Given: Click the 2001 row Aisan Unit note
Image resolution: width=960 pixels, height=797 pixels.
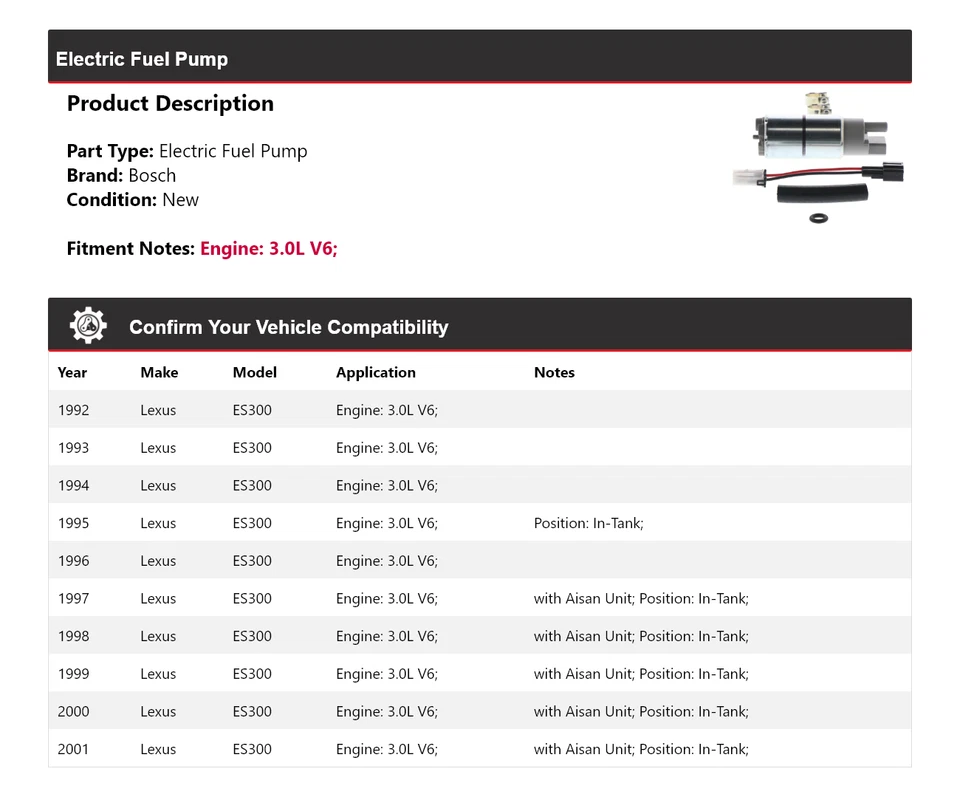Looking at the screenshot, I should click(x=641, y=749).
